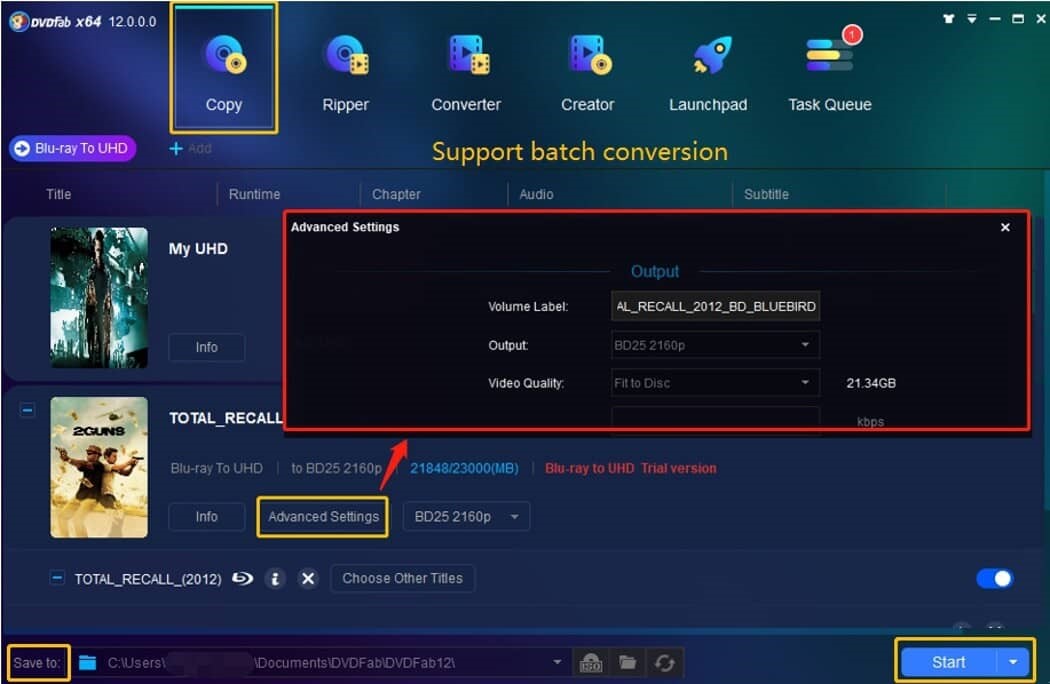Switch to the Converter module
Viewport: 1050px width, 684px height.
pos(466,65)
